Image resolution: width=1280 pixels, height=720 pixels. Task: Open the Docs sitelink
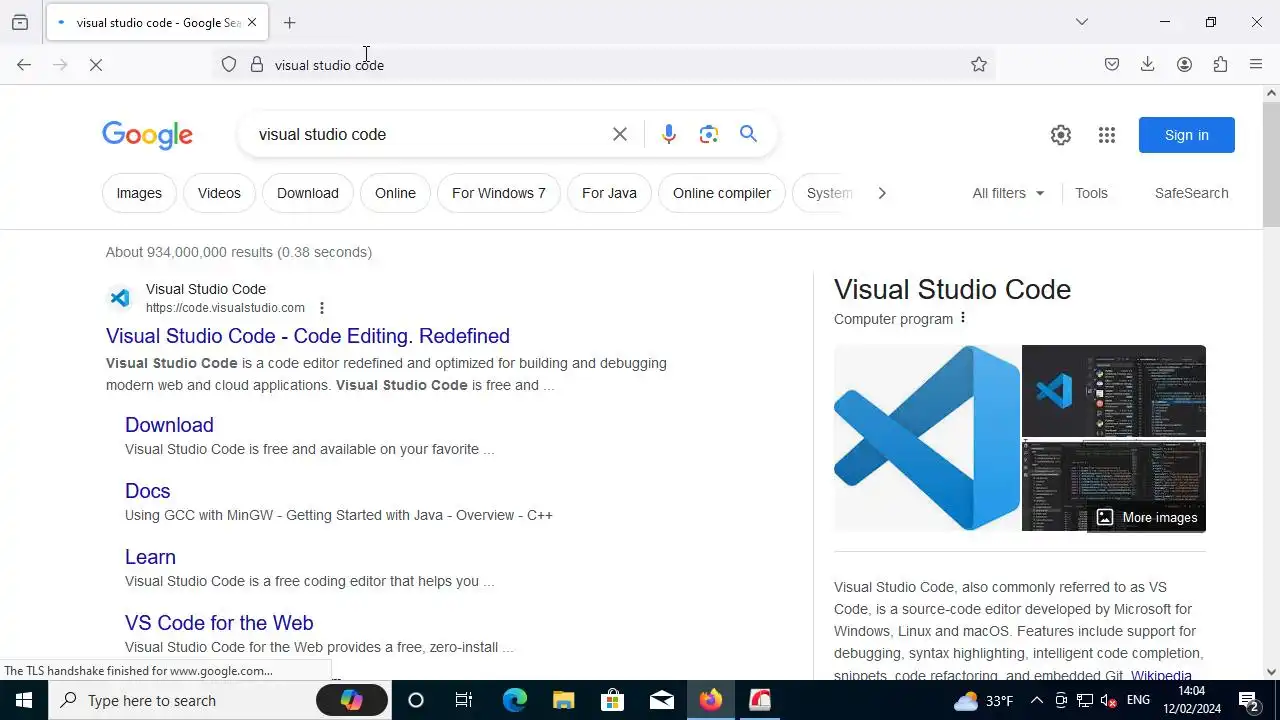(x=148, y=491)
